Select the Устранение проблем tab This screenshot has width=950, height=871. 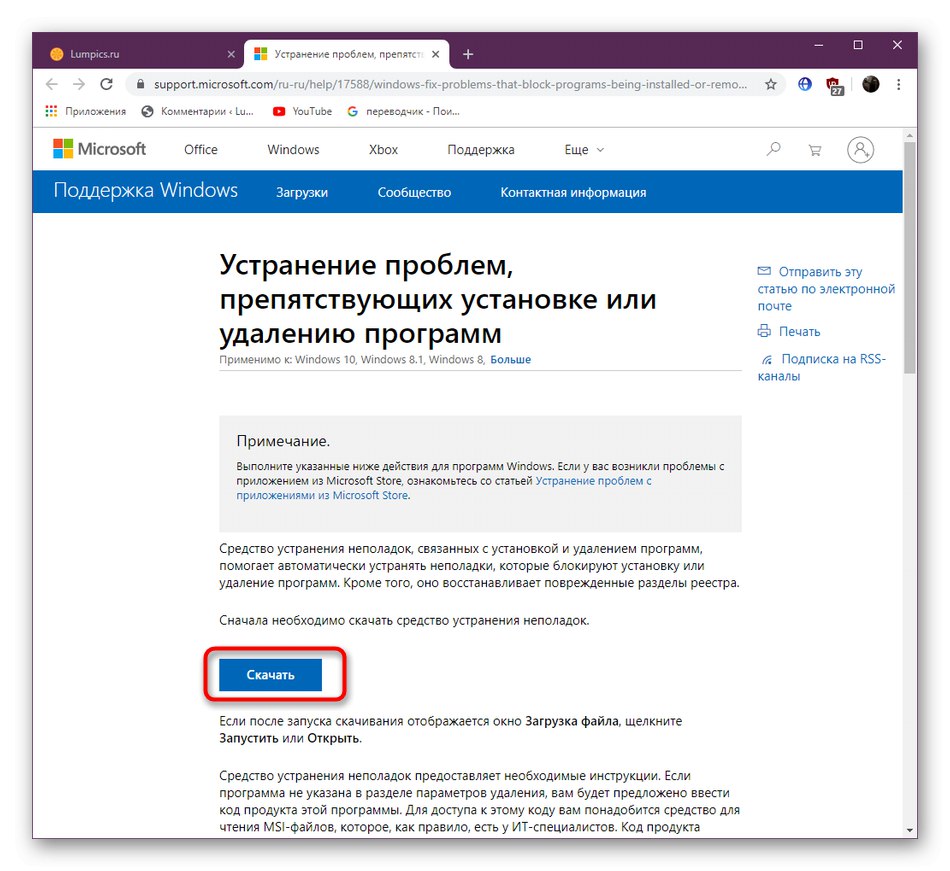click(347, 54)
